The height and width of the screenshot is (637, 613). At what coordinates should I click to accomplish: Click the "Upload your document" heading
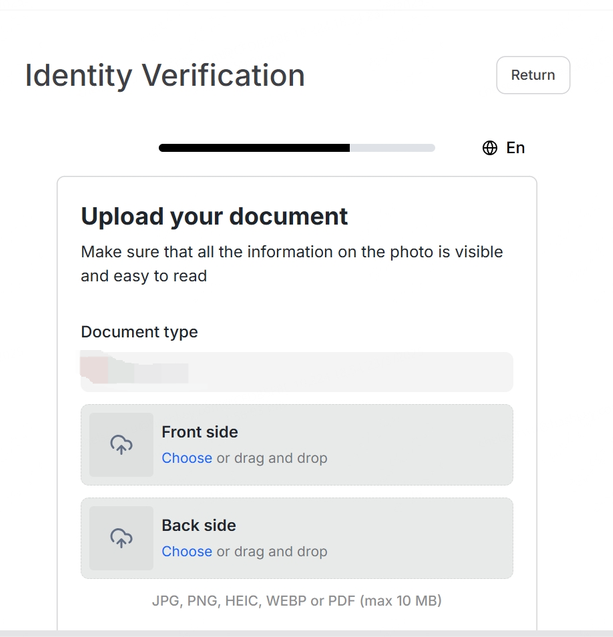(214, 216)
